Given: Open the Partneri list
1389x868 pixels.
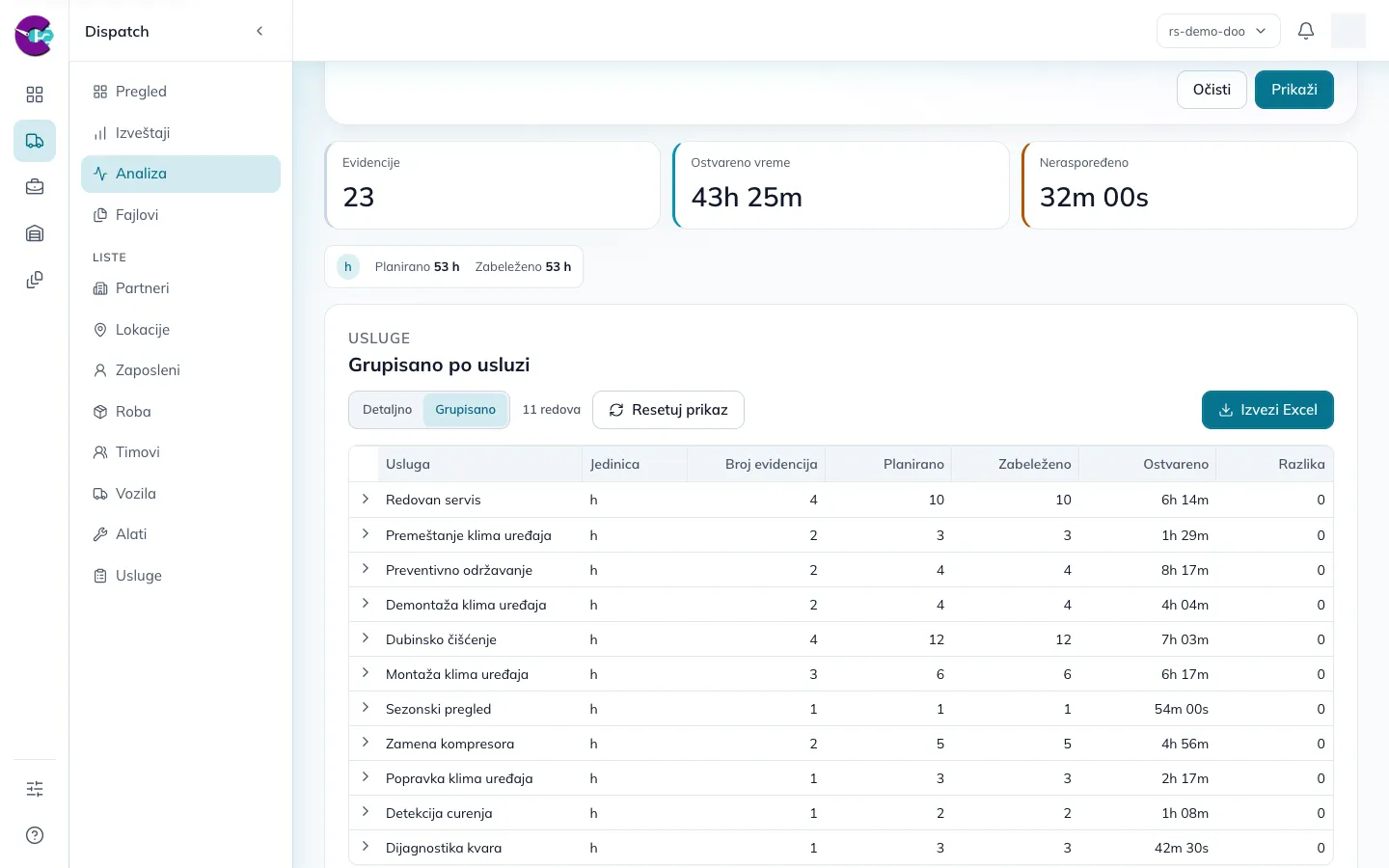Looking at the screenshot, I should tap(180, 288).
